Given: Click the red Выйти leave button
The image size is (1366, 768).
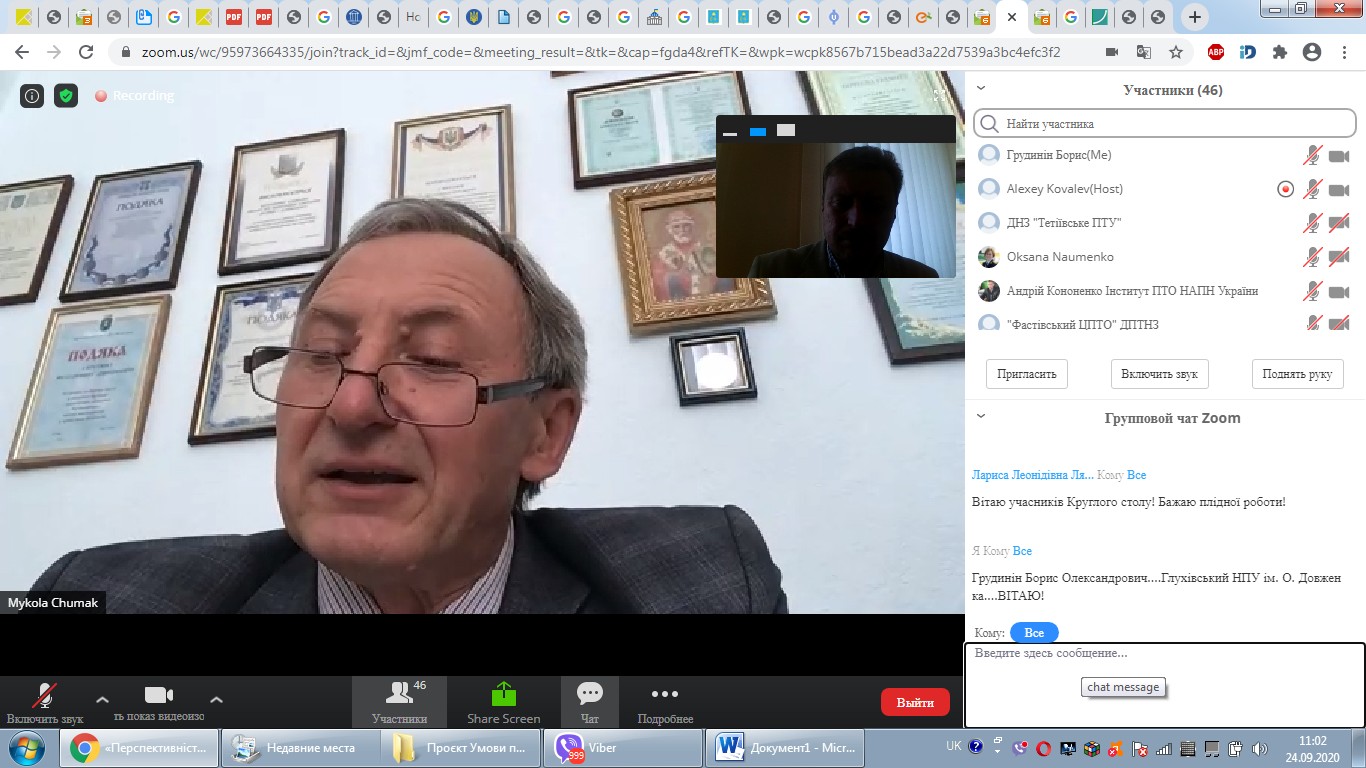Looking at the screenshot, I should 915,702.
